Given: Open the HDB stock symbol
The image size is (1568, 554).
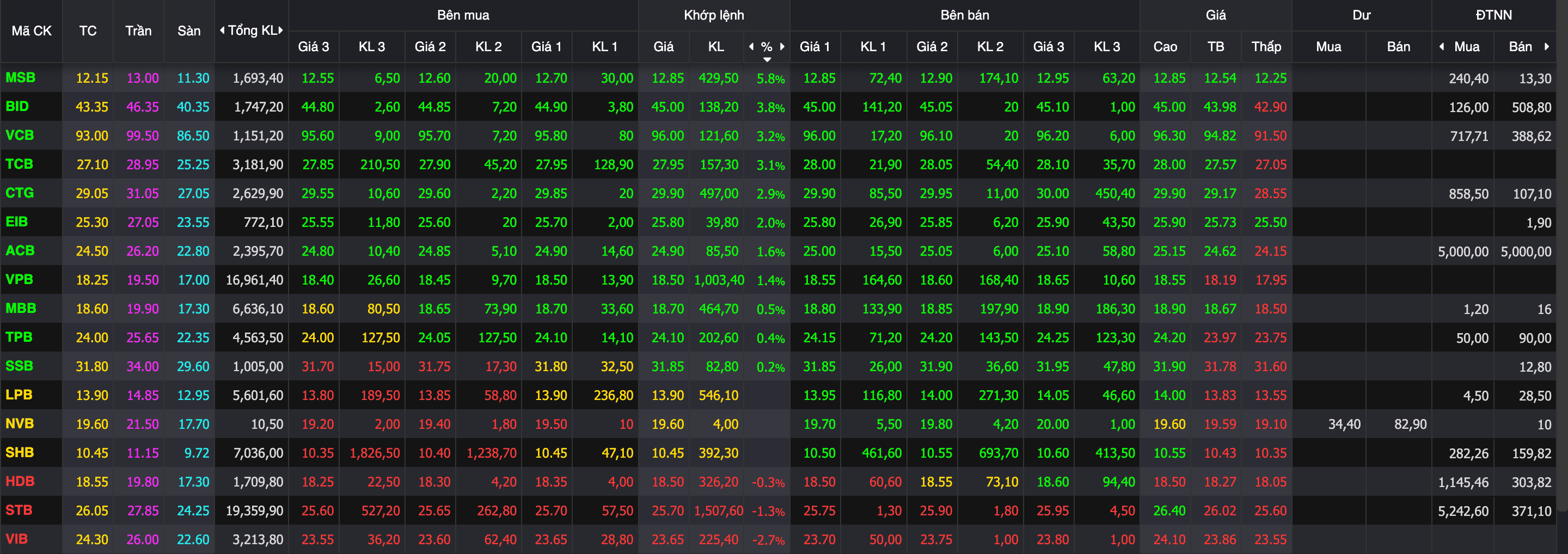Looking at the screenshot, I should (x=20, y=481).
